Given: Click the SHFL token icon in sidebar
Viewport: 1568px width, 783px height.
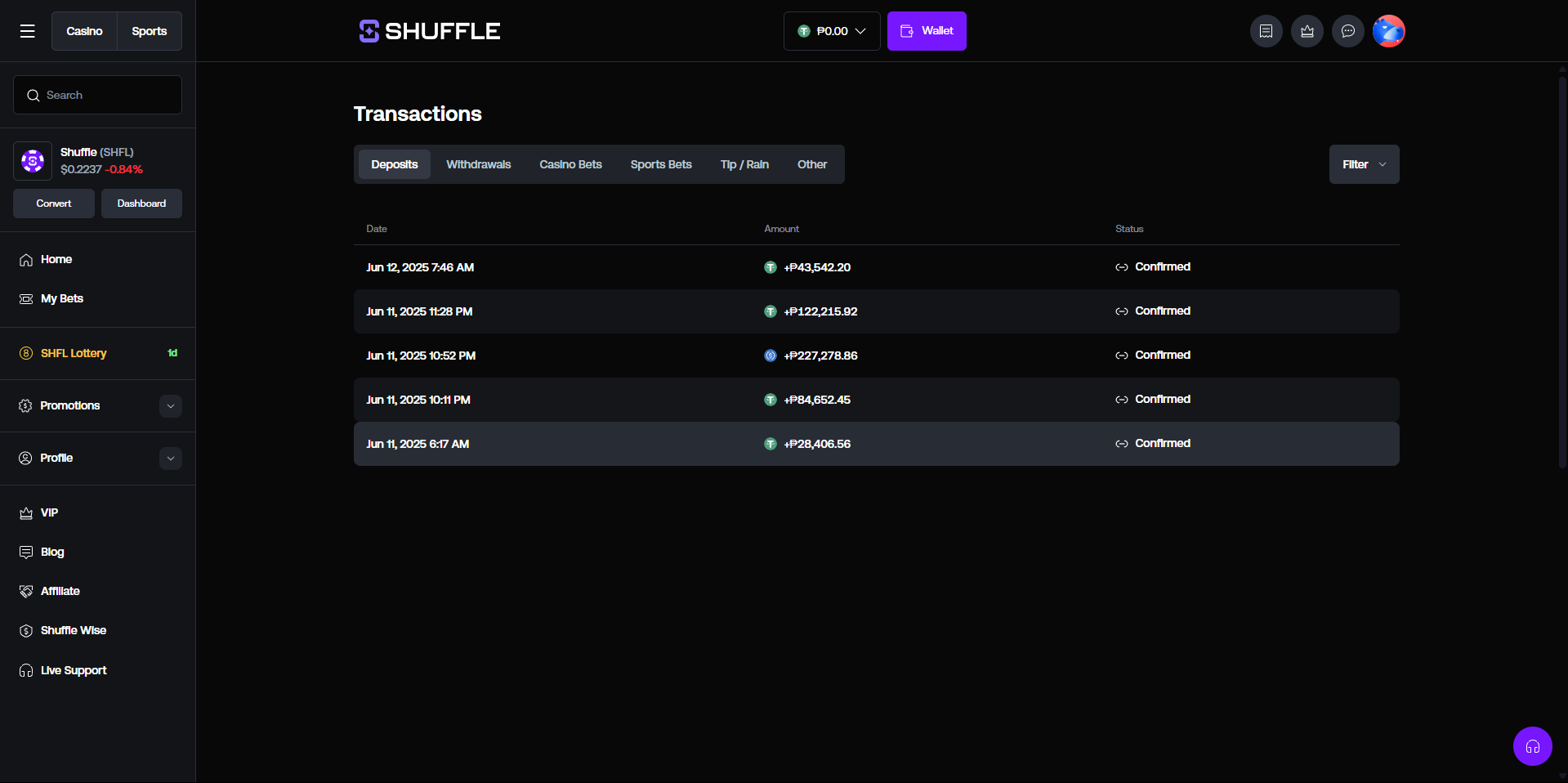Looking at the screenshot, I should point(33,161).
